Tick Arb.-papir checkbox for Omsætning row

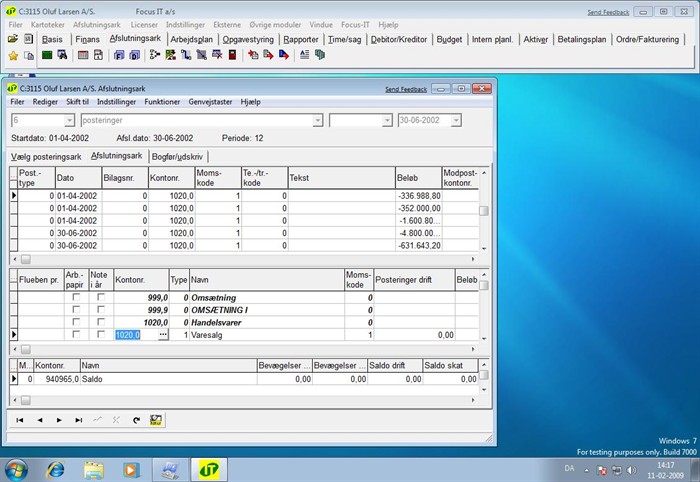pyautogui.click(x=76, y=297)
